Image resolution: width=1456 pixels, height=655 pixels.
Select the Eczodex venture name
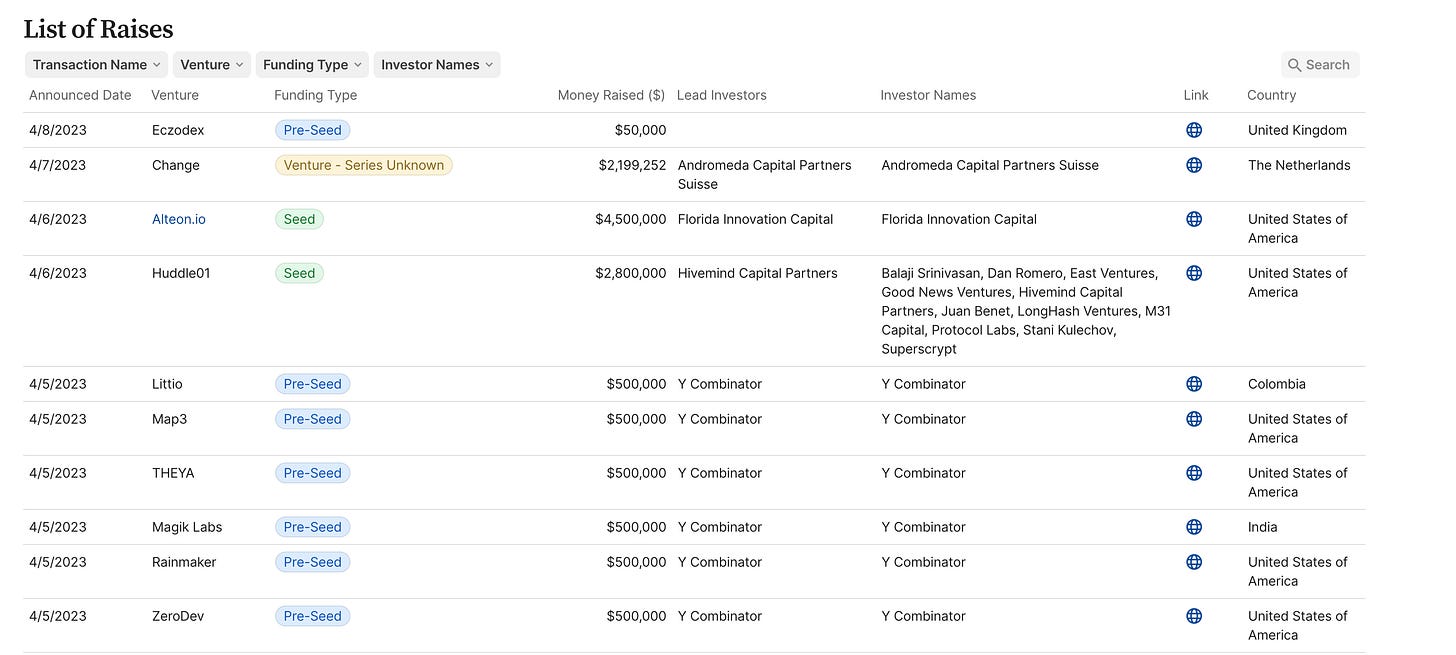point(180,130)
